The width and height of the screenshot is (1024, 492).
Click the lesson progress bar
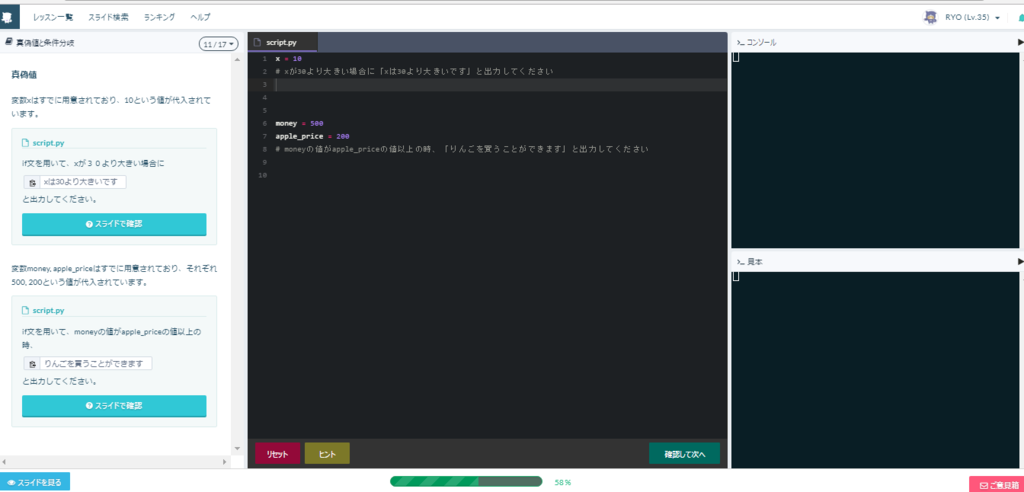(466, 482)
